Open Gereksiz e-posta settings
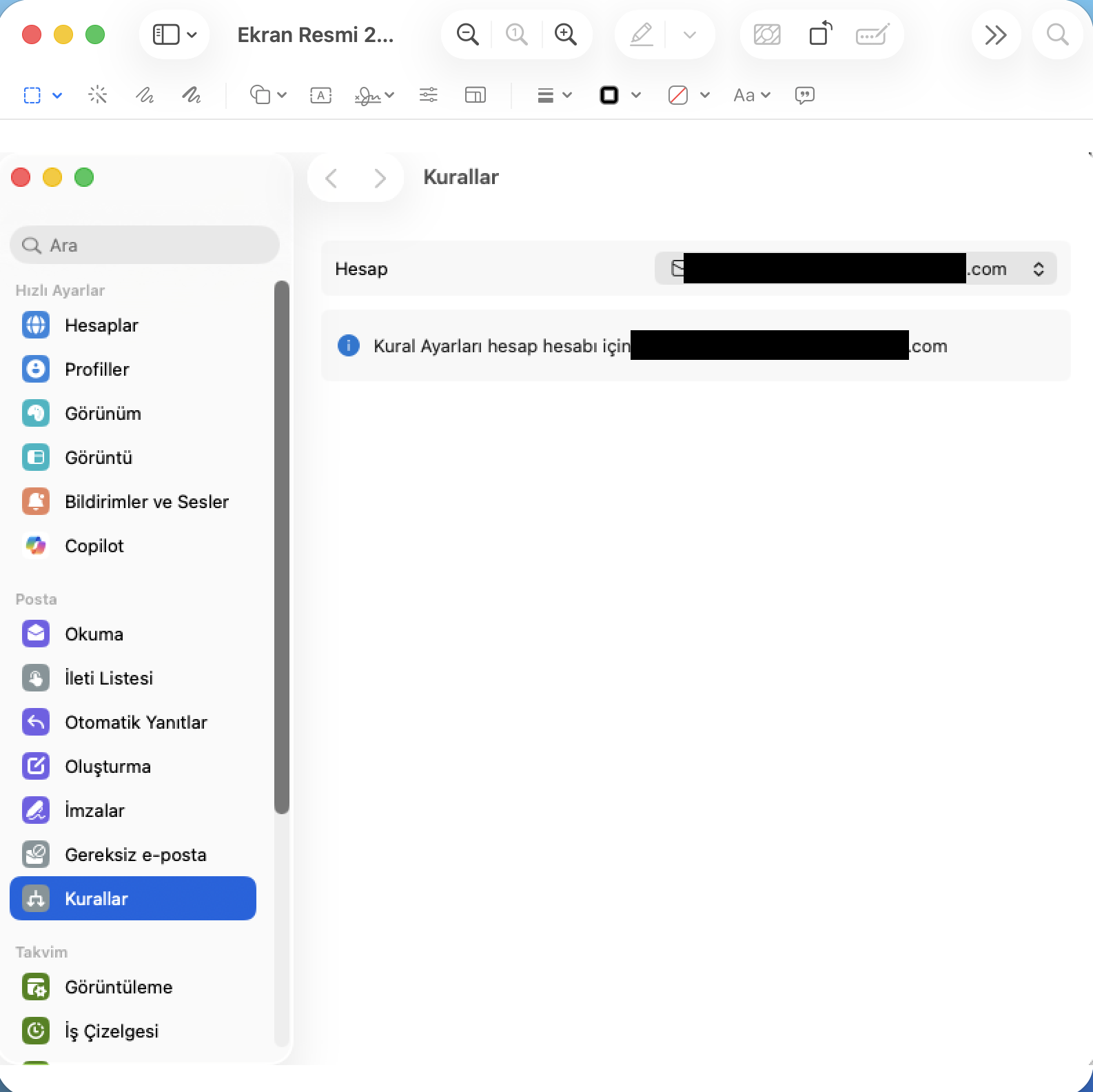 pyautogui.click(x=133, y=855)
